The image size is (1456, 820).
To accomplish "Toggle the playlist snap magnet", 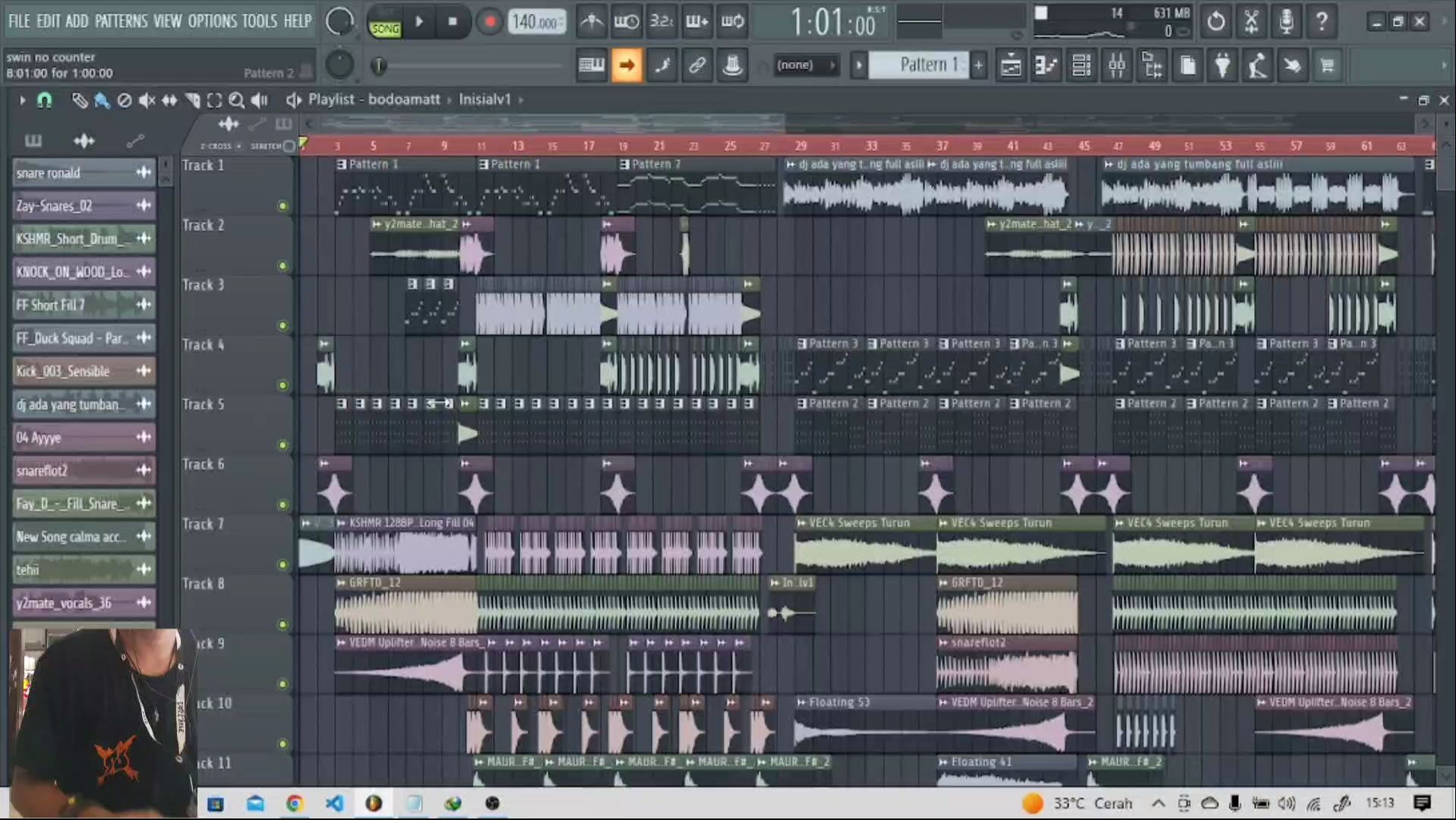I will pyautogui.click(x=45, y=100).
